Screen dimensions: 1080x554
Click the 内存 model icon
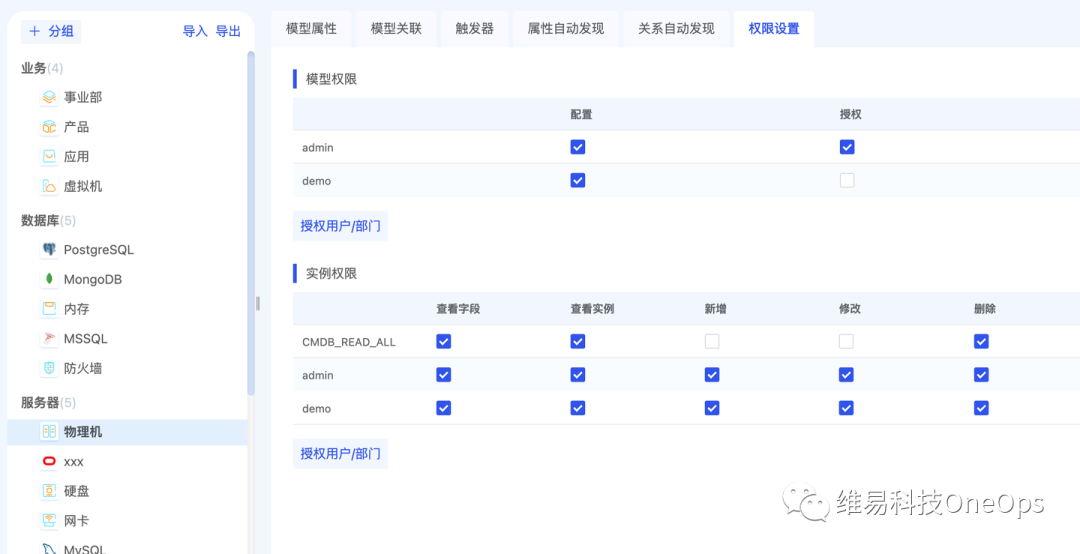click(49, 309)
